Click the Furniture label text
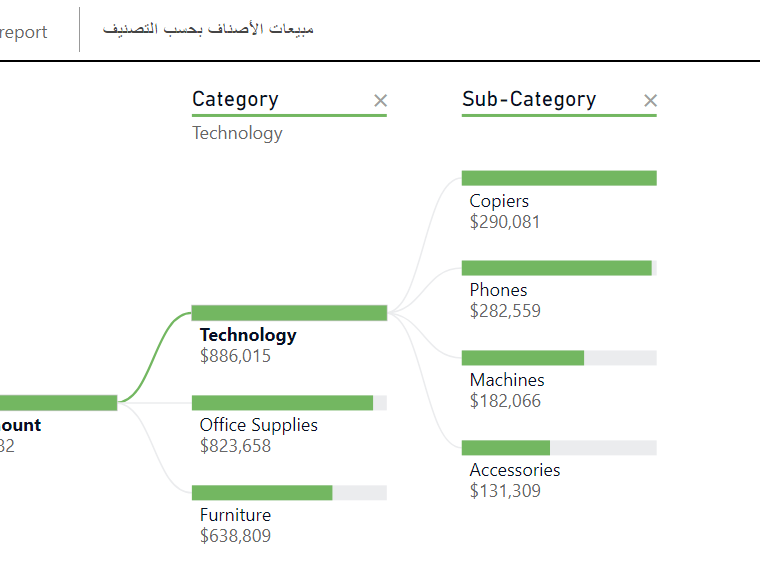The image size is (760, 581). click(x=235, y=515)
